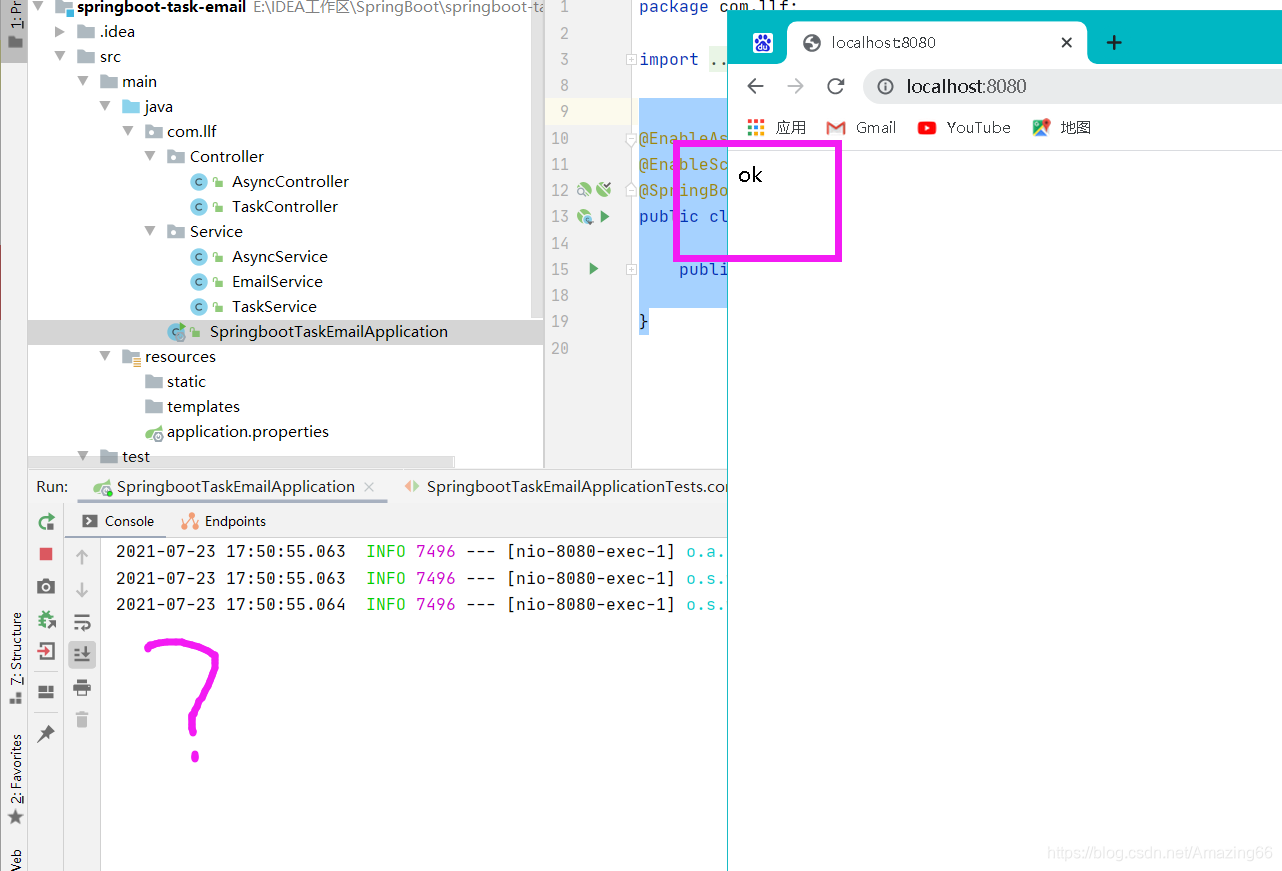Image resolution: width=1282 pixels, height=871 pixels.
Task: Rerun SpringbootTaskEmailApplication with green rerun icon
Action: click(x=46, y=521)
